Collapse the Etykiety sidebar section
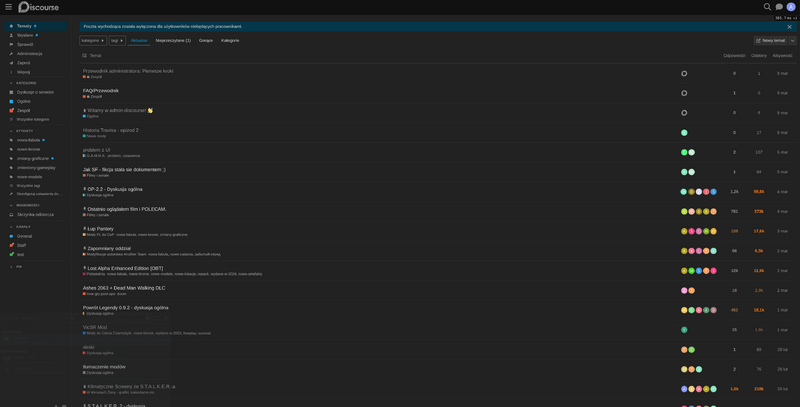Viewport: 800px width, 407px height. point(24,131)
